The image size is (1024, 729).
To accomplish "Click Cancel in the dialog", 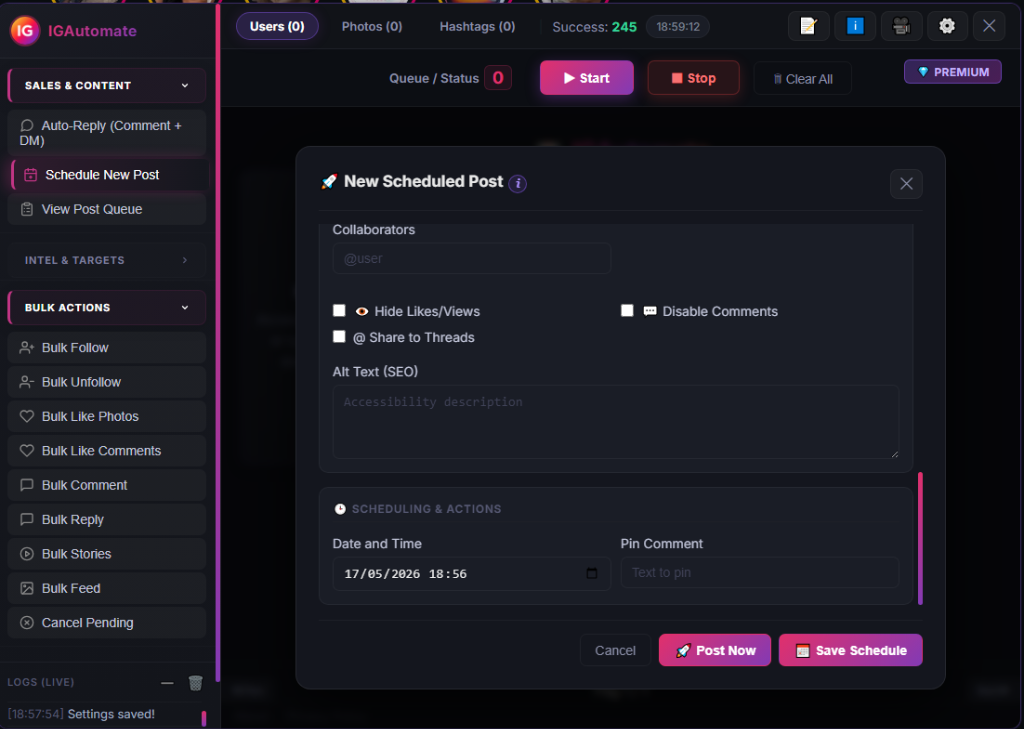I will pos(615,650).
